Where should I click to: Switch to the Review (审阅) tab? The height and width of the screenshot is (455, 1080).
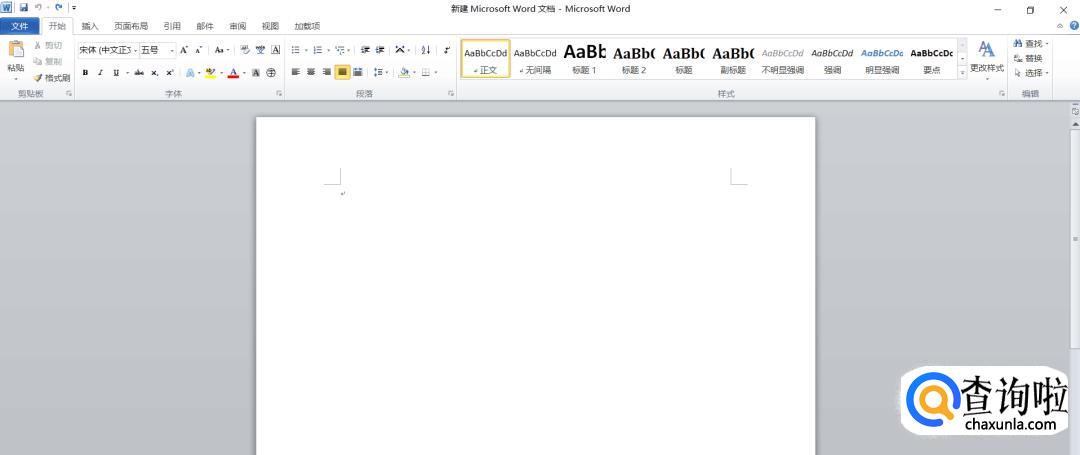pos(238,26)
